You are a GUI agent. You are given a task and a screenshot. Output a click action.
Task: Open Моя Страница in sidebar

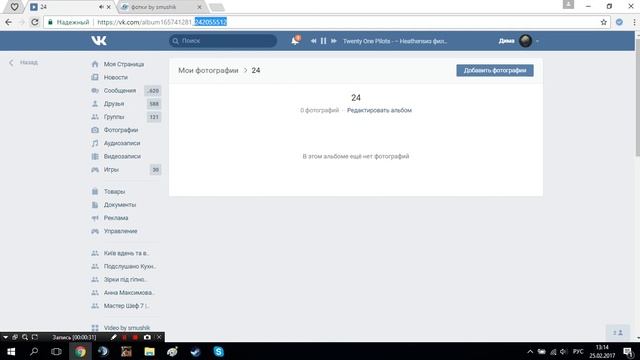[x=124, y=64]
